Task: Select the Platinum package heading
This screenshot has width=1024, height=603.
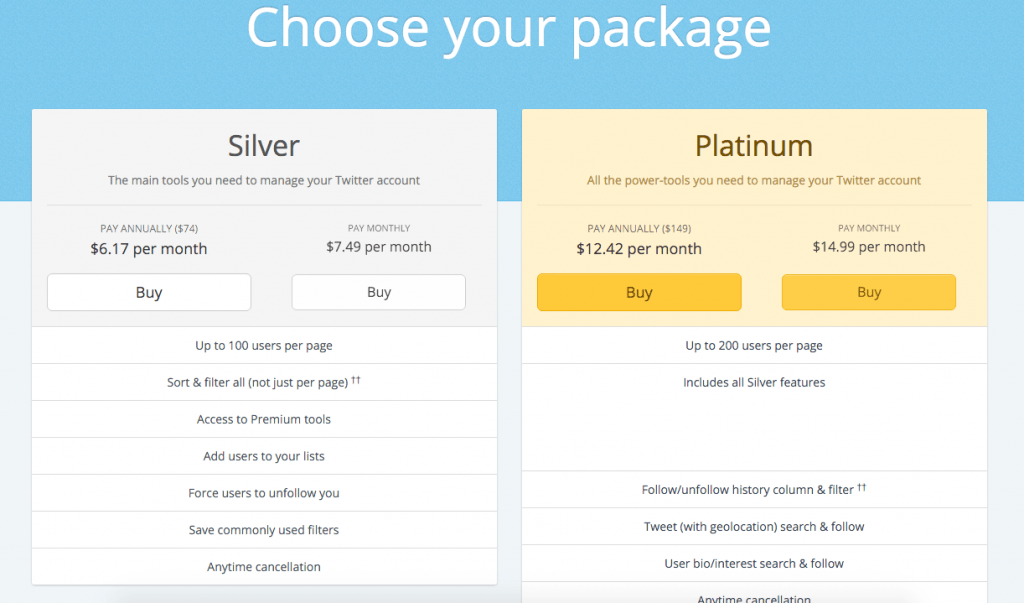Action: point(754,146)
